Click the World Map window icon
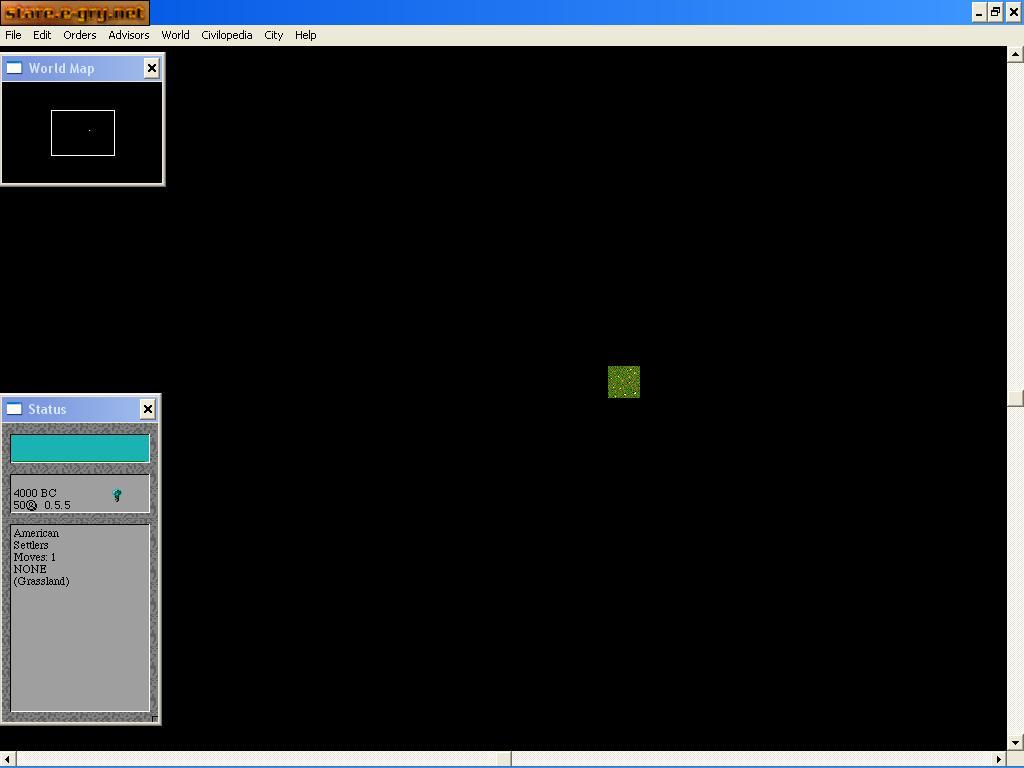 click(14, 68)
